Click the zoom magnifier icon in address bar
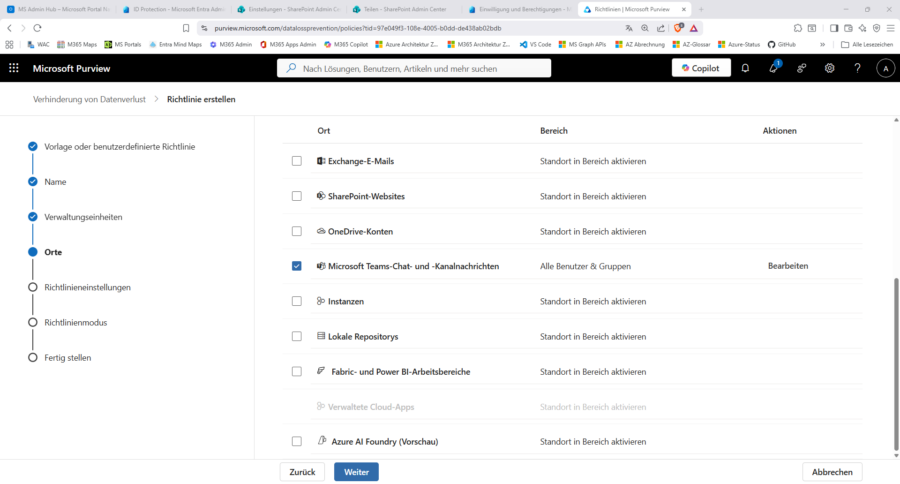The width and height of the screenshot is (900, 484). pos(645,28)
